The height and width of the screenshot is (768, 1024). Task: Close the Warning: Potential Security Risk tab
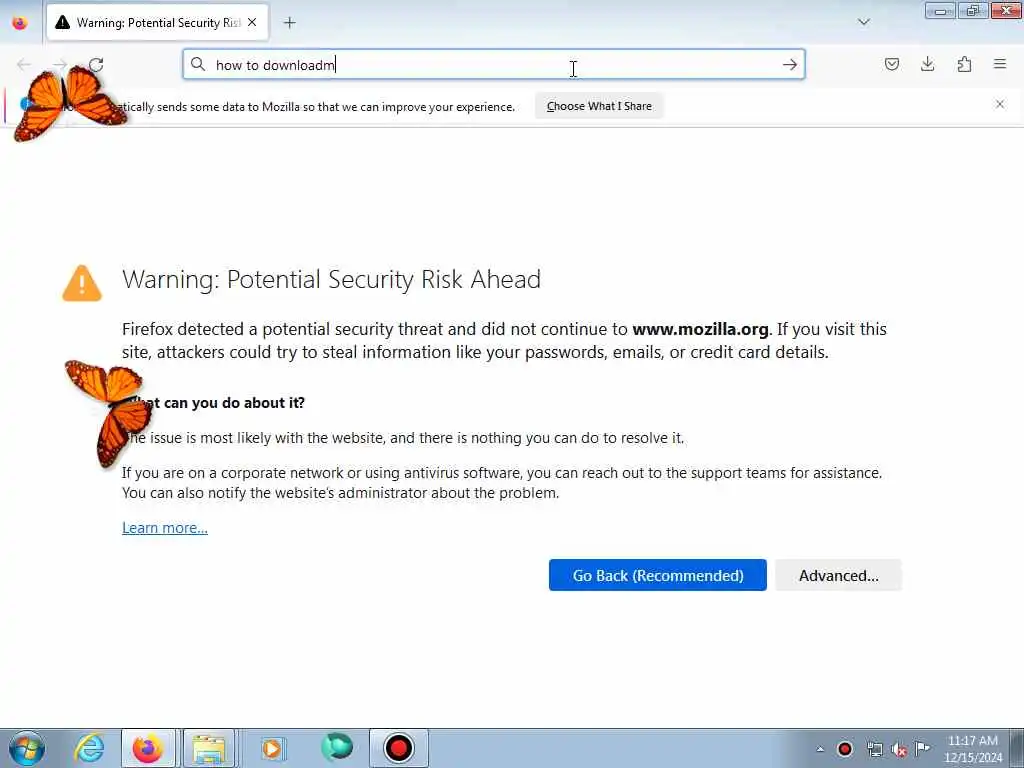click(x=252, y=23)
